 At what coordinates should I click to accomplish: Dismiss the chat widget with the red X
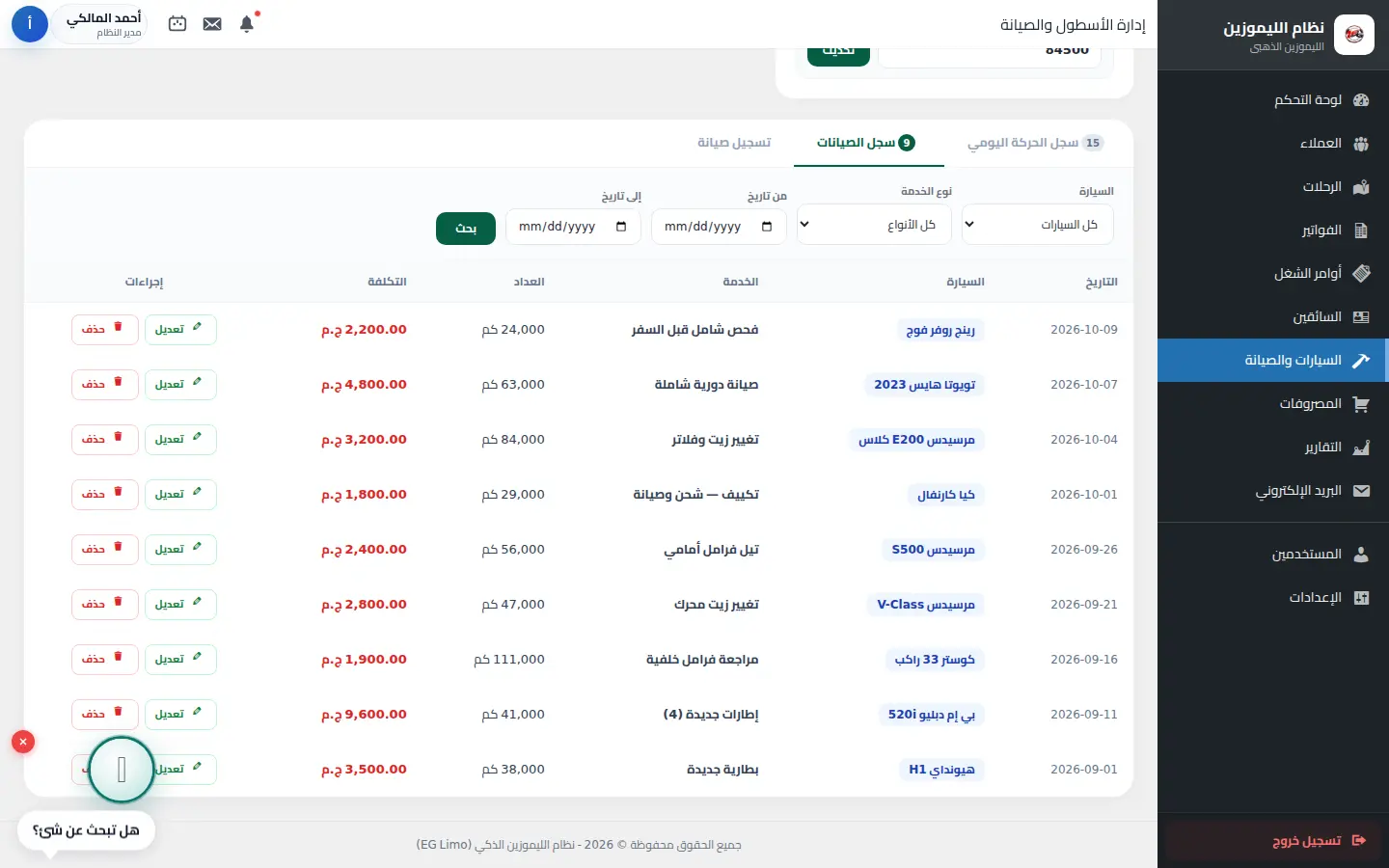click(x=23, y=742)
